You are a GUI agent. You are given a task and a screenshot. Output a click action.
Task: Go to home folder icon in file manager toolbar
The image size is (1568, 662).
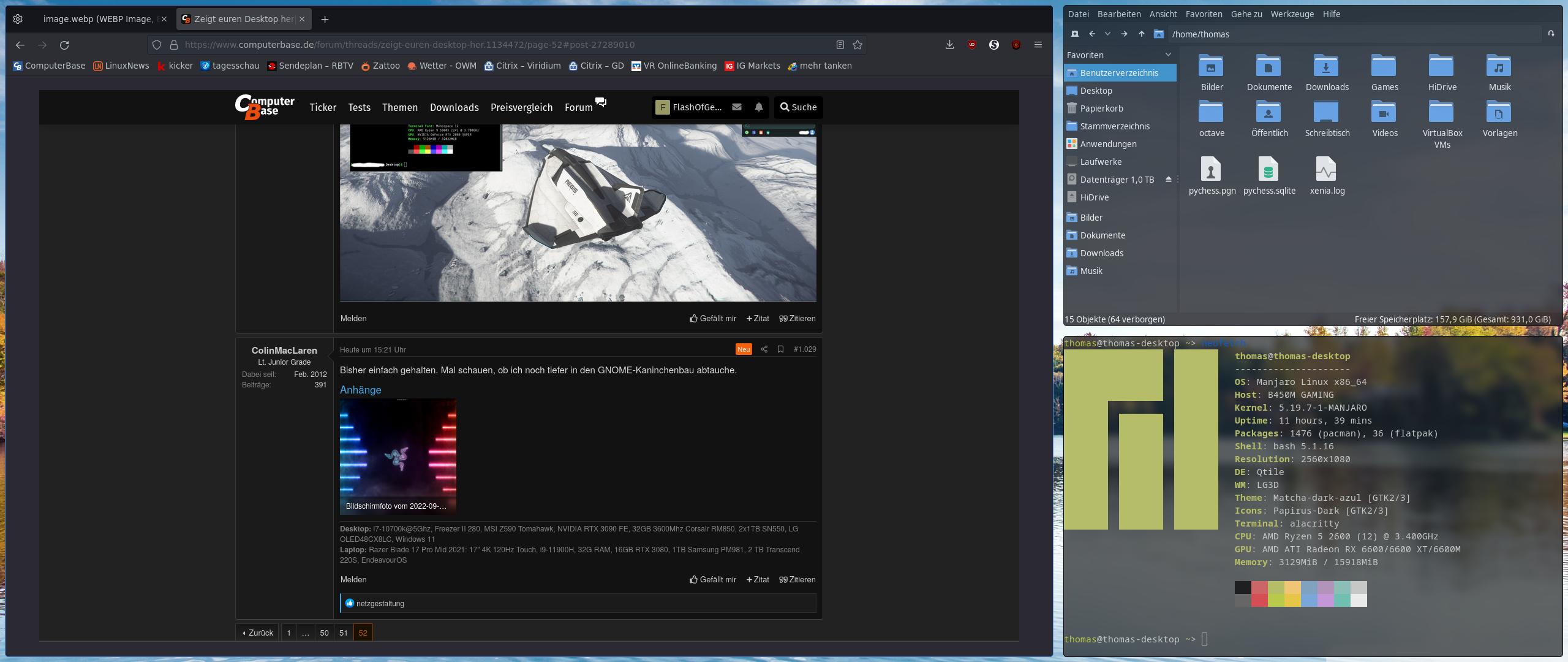pos(1158,34)
